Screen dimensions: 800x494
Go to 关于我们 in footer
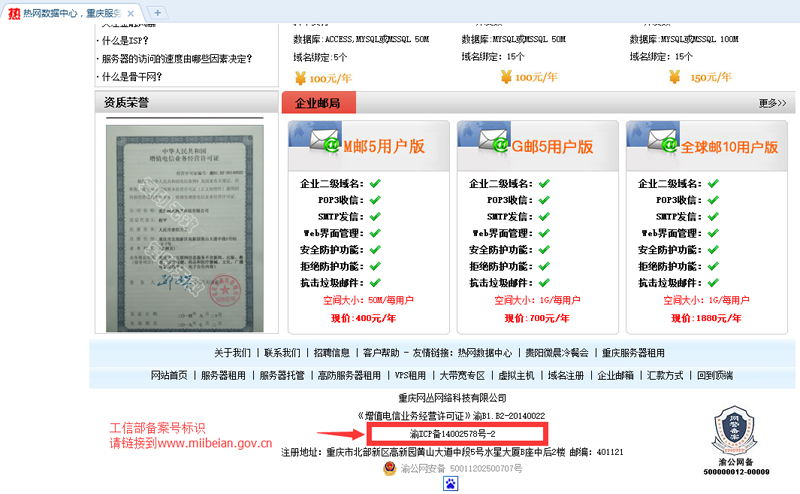(232, 353)
